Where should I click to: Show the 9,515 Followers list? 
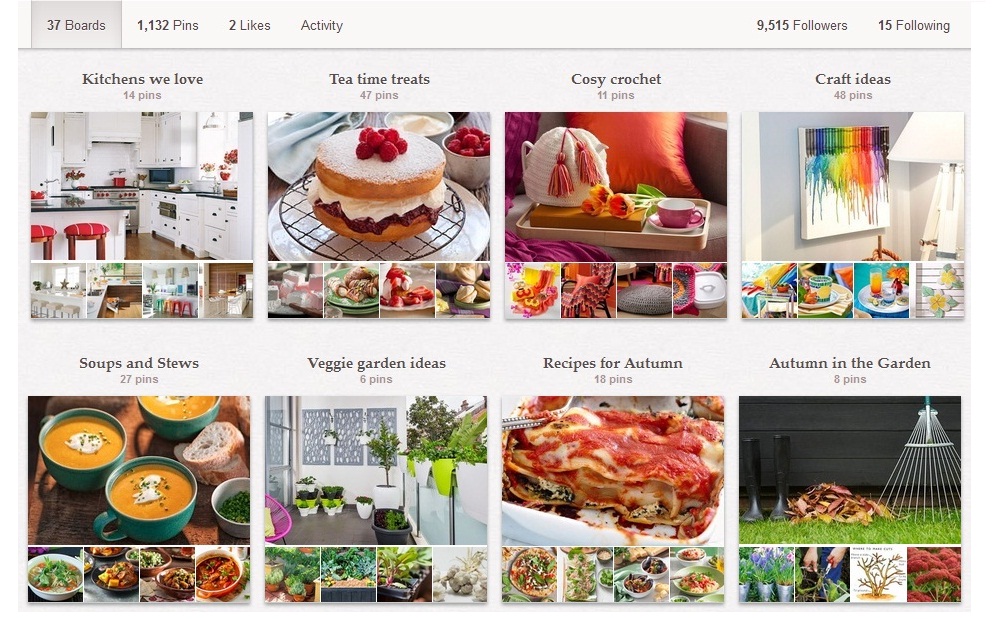pyautogui.click(x=801, y=25)
